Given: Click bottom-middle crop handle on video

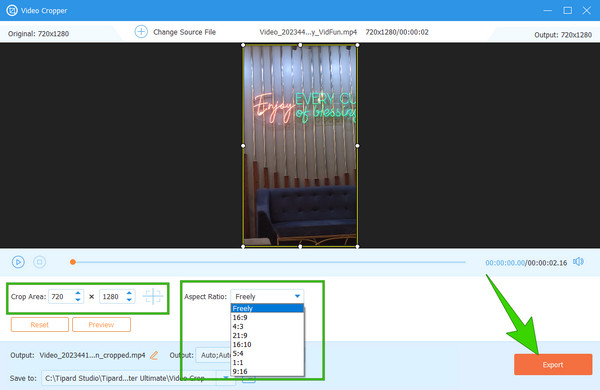Looking at the screenshot, I should point(300,246).
